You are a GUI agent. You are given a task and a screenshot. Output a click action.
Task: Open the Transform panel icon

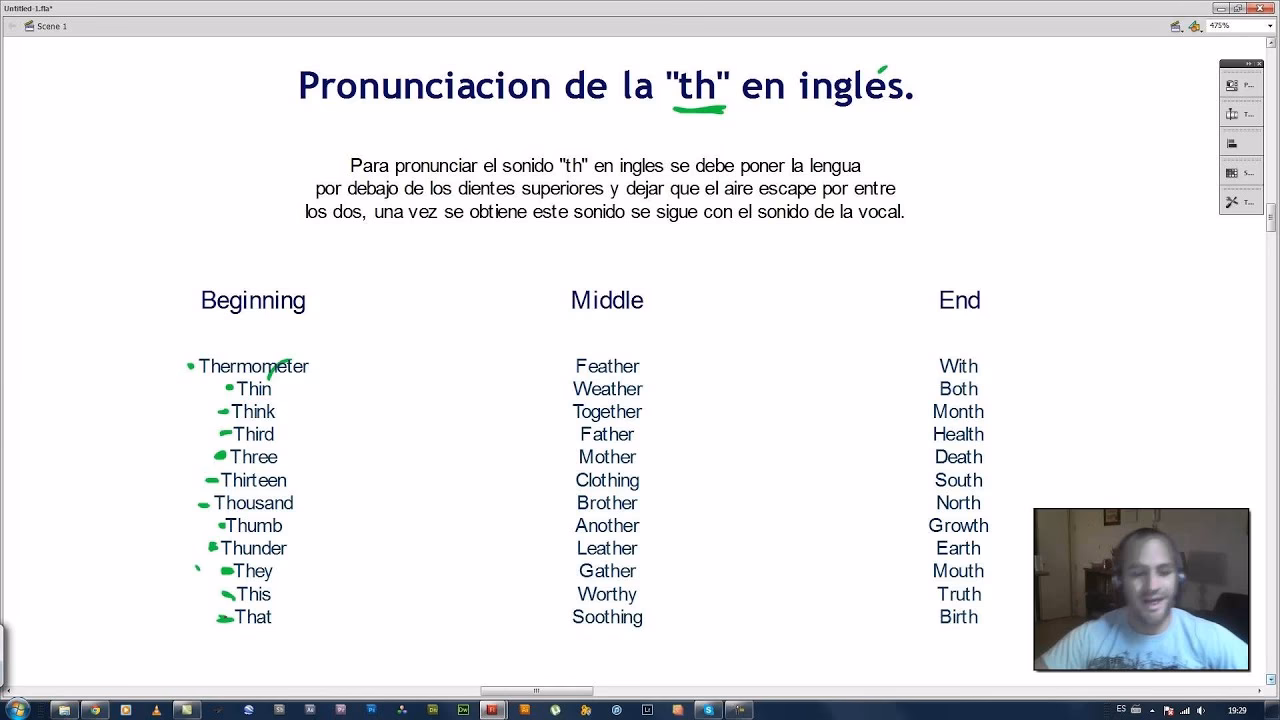coord(1231,113)
